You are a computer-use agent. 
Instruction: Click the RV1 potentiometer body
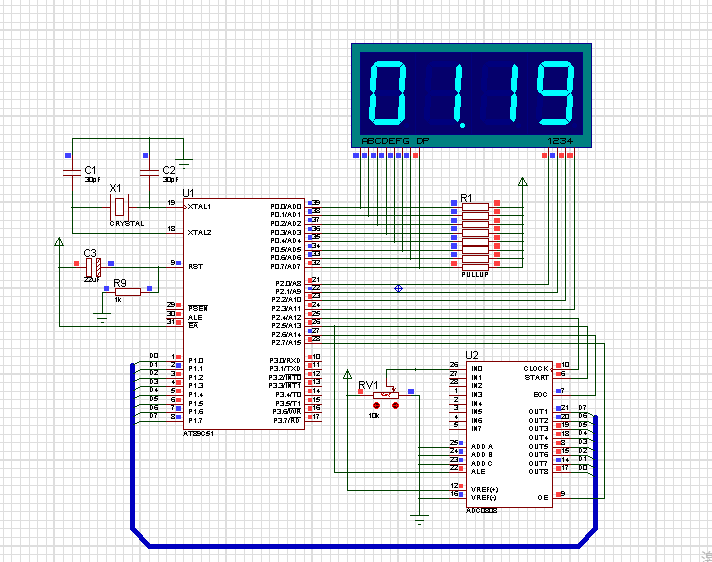386,395
